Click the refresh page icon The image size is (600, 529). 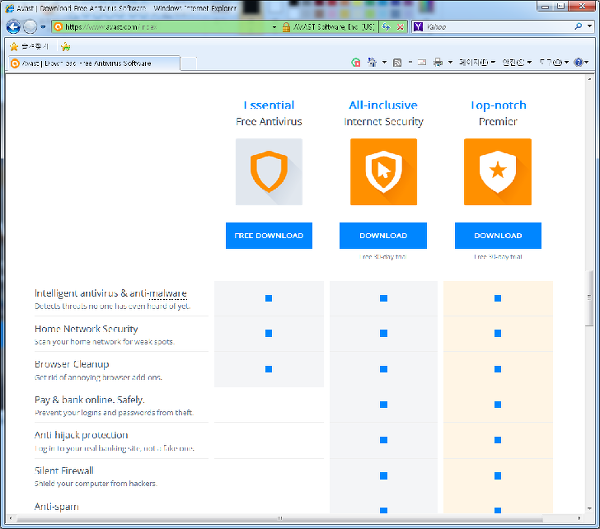386,27
